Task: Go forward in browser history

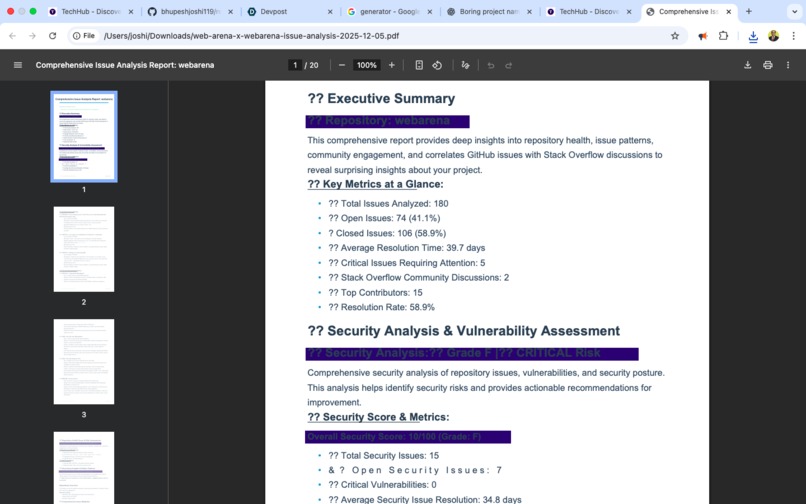Action: (32, 36)
